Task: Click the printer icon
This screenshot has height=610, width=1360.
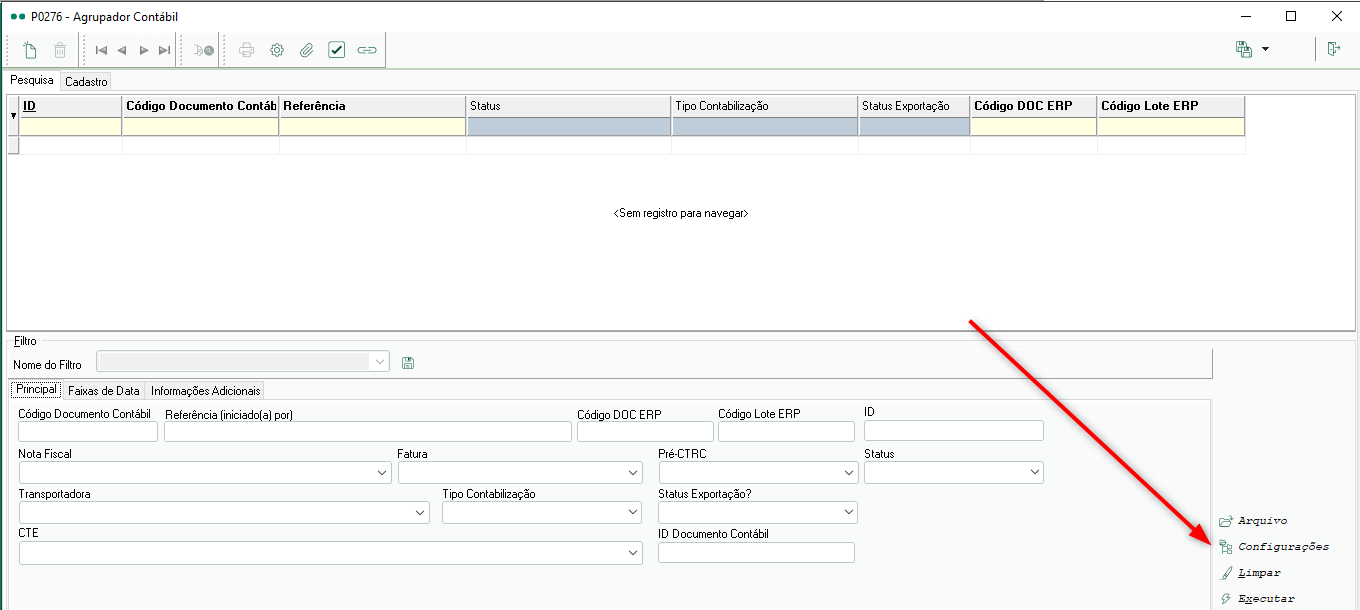Action: tap(247, 50)
